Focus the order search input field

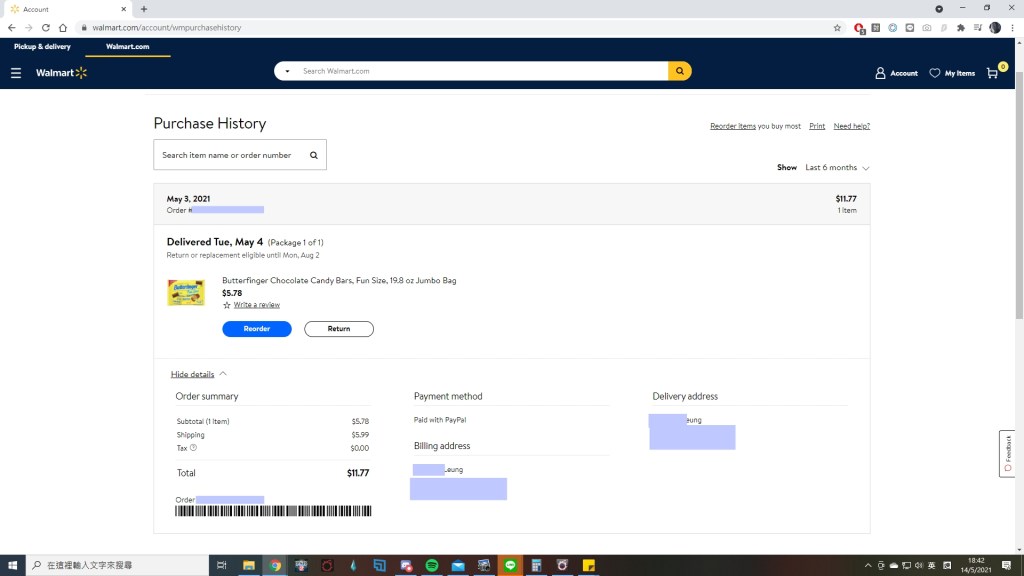pos(230,155)
